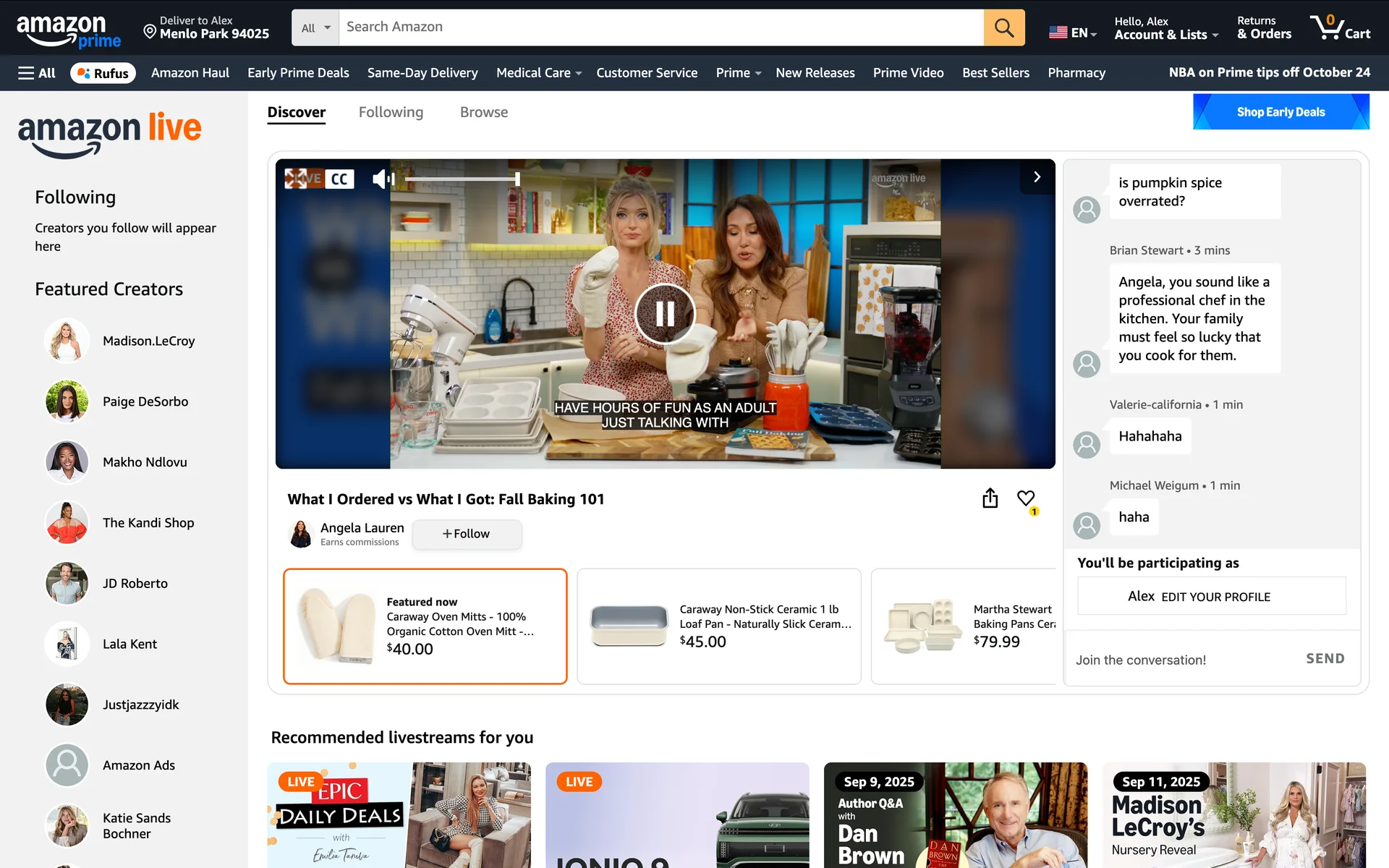Click the share icon below video
1389x868 pixels.
click(990, 498)
